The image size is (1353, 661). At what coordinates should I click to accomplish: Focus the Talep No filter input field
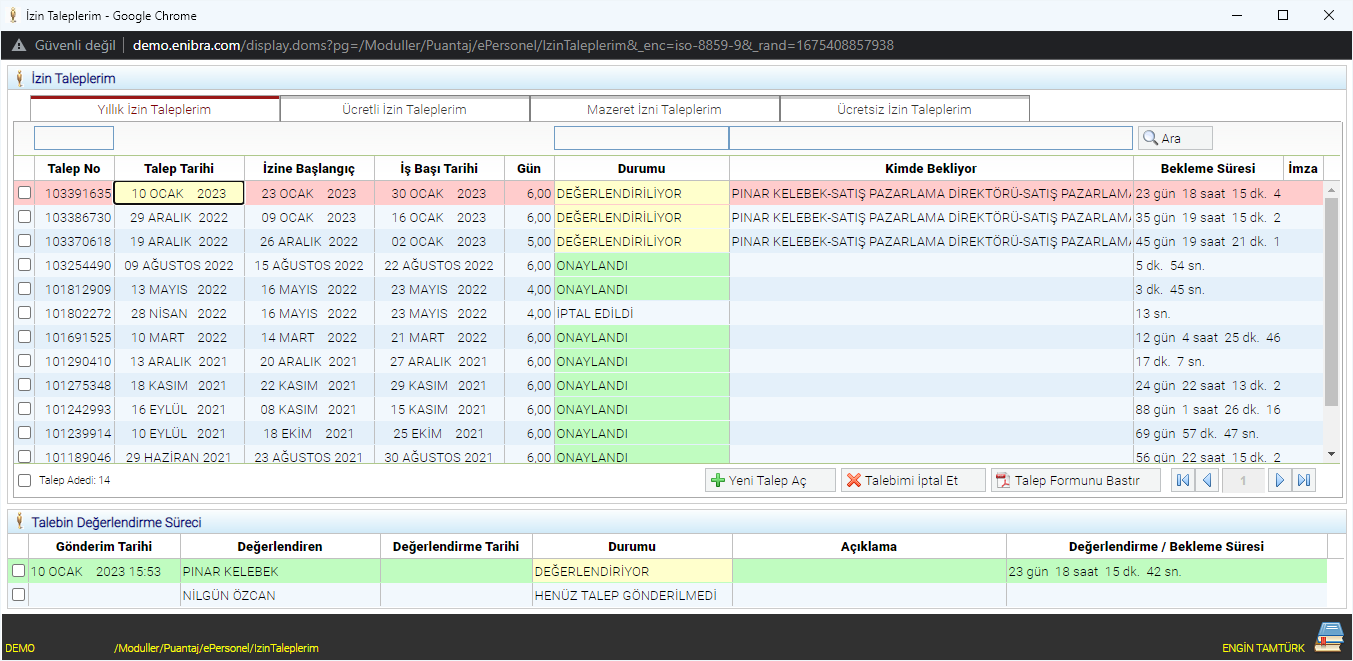tap(74, 138)
